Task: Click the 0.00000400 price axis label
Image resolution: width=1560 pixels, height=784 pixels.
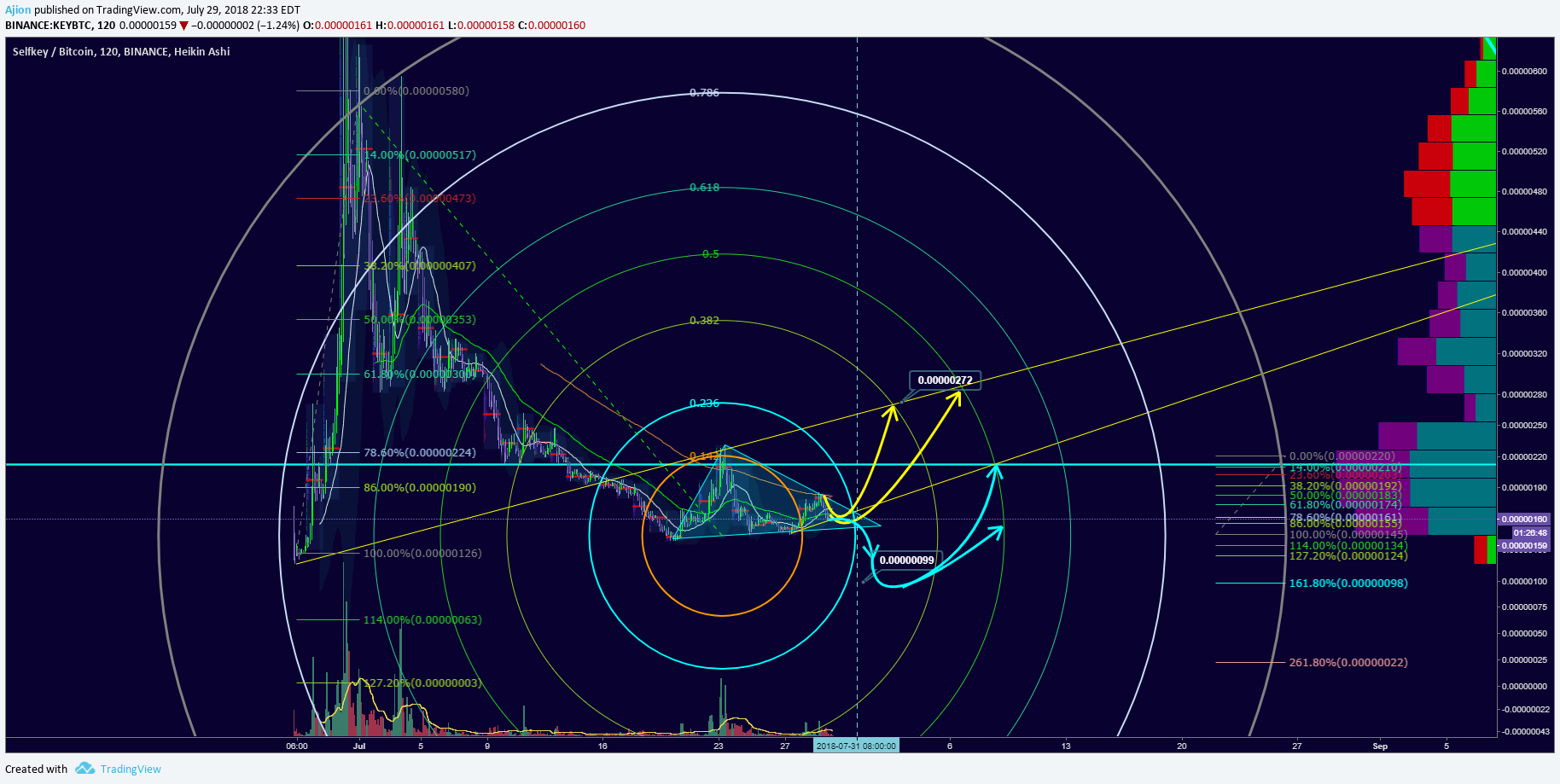Action: 1524,273
